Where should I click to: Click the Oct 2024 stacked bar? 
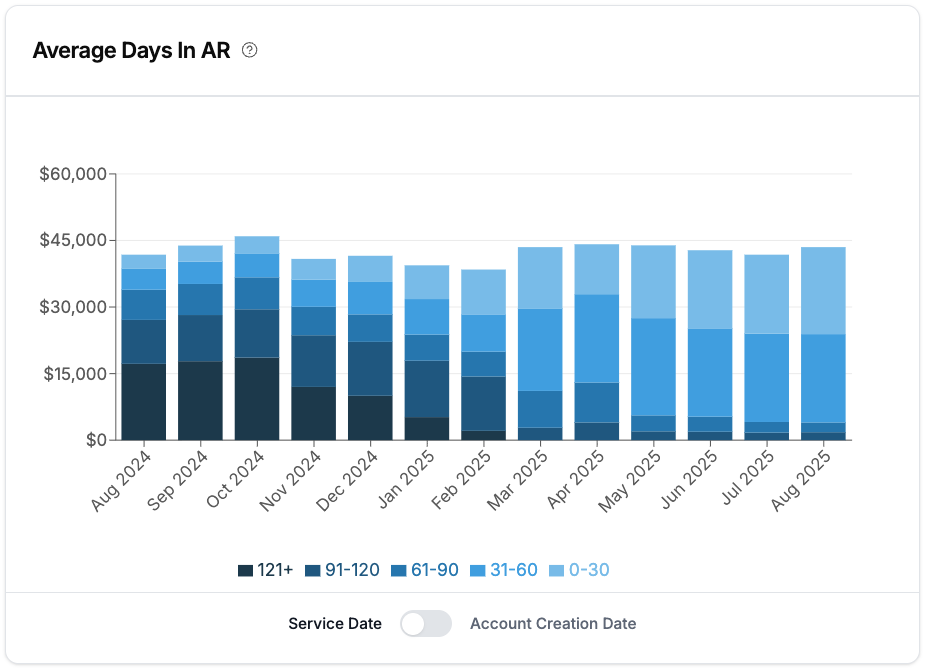[257, 340]
